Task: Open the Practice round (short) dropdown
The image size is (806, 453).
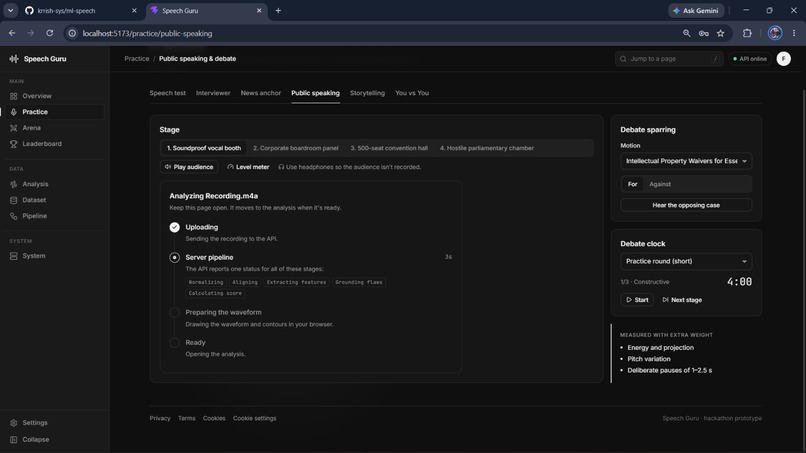Action: tap(686, 261)
